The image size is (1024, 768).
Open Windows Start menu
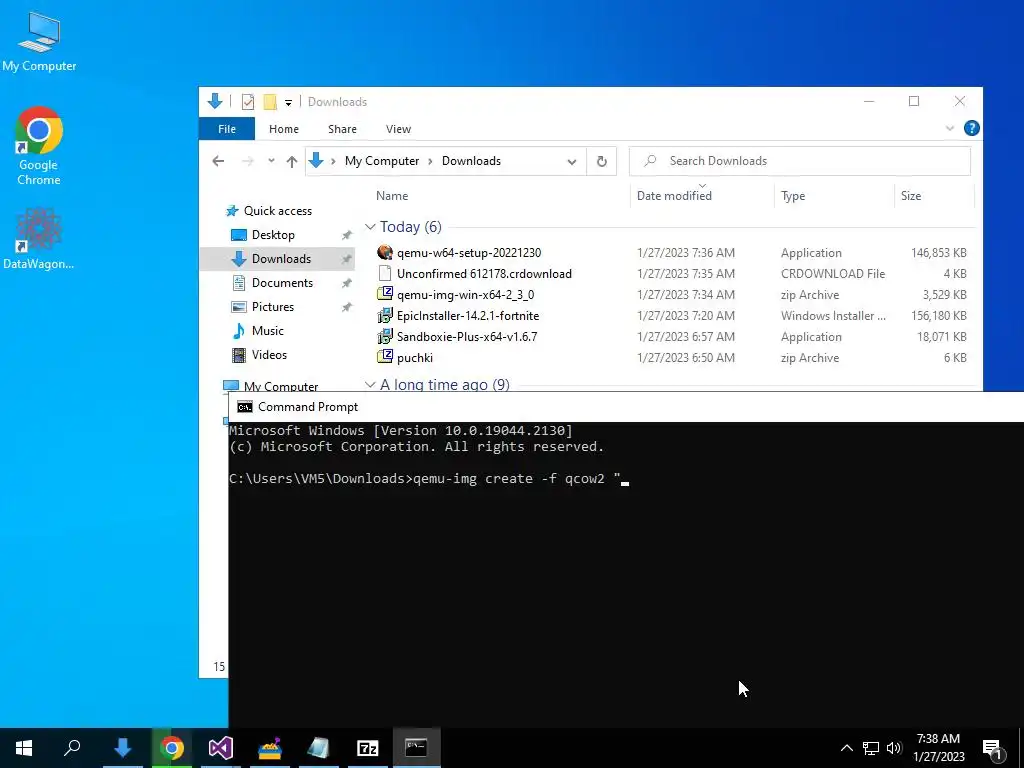24,748
